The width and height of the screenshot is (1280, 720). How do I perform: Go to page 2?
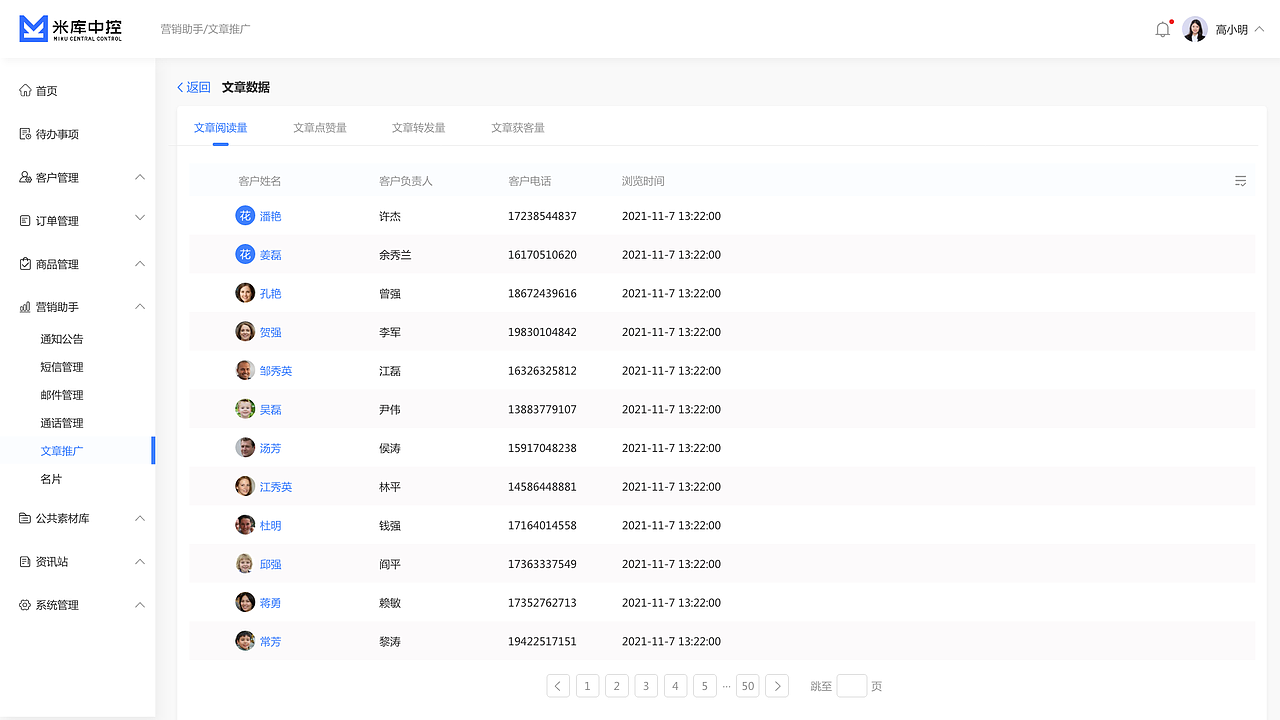point(617,686)
